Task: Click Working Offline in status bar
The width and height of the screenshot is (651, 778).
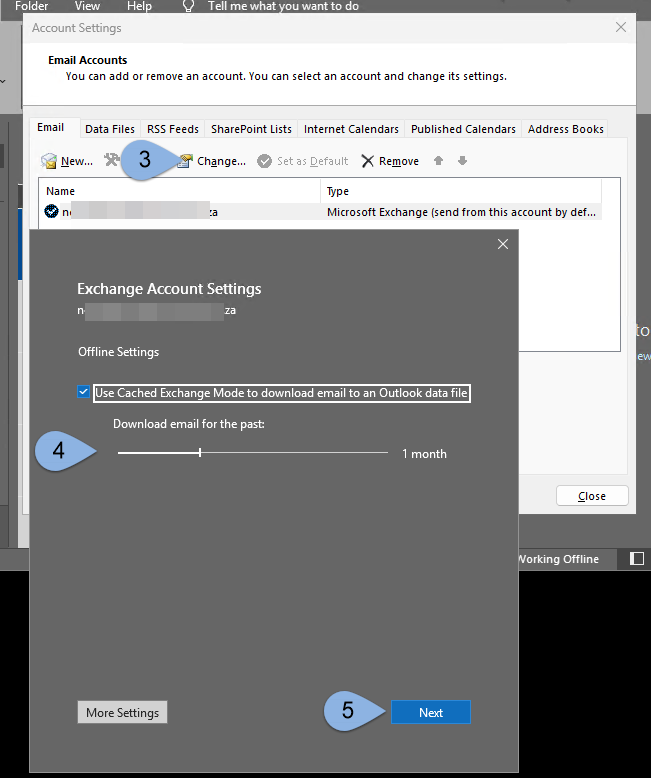Action: 558,559
